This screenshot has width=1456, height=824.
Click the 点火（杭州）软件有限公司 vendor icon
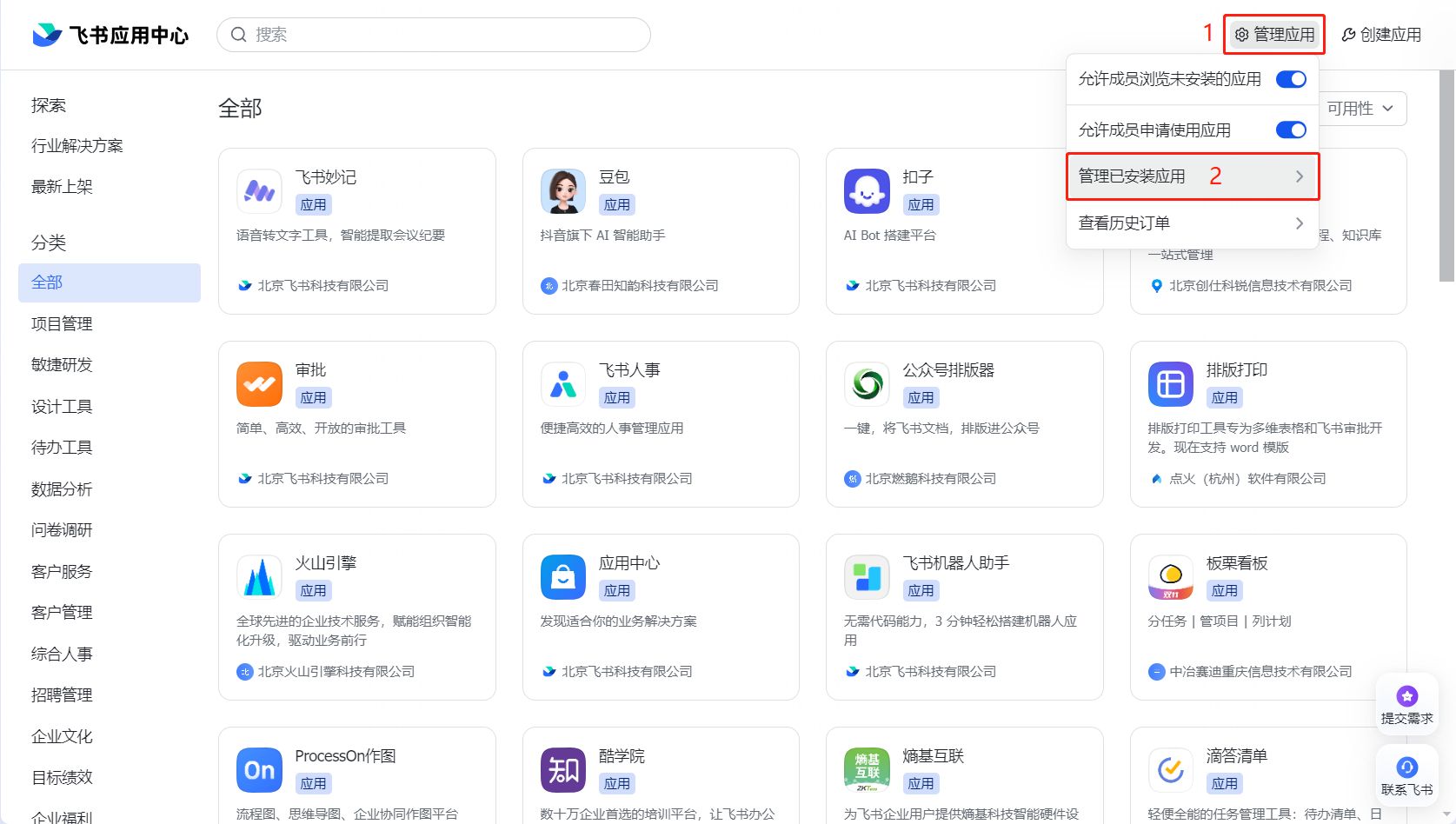(x=1156, y=479)
